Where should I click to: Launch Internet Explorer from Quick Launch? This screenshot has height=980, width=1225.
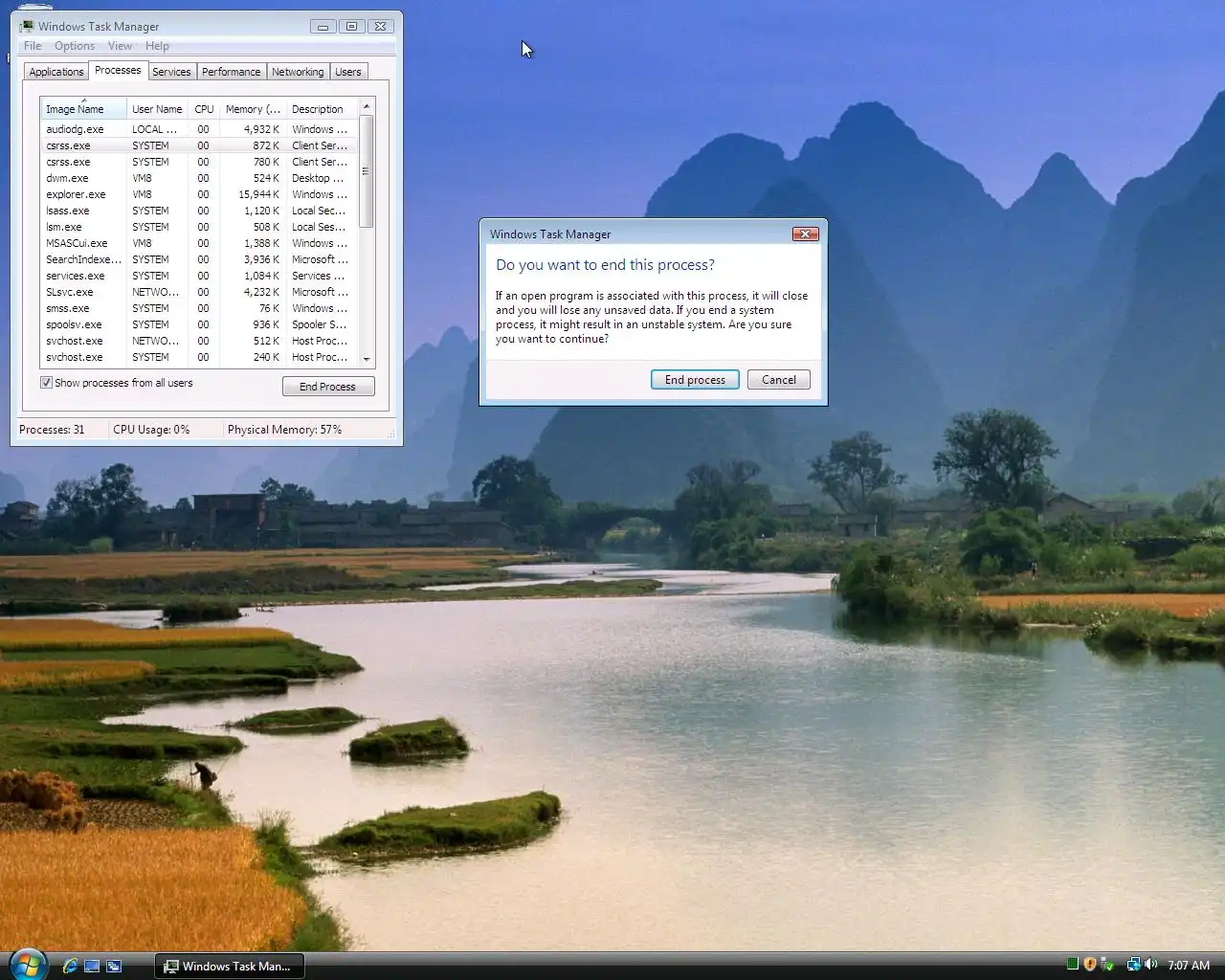(x=70, y=966)
